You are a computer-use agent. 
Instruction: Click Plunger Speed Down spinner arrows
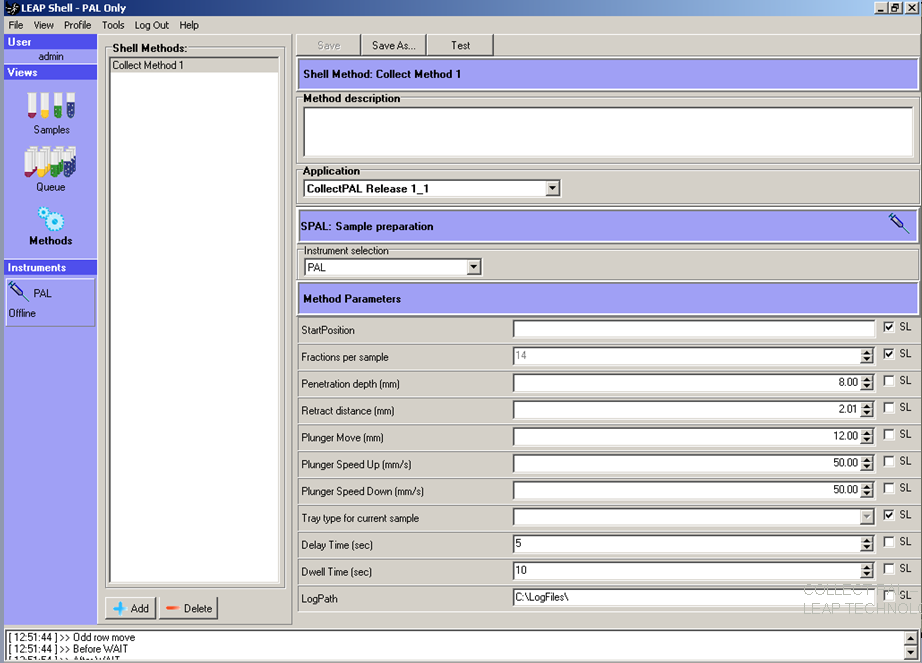pos(867,490)
